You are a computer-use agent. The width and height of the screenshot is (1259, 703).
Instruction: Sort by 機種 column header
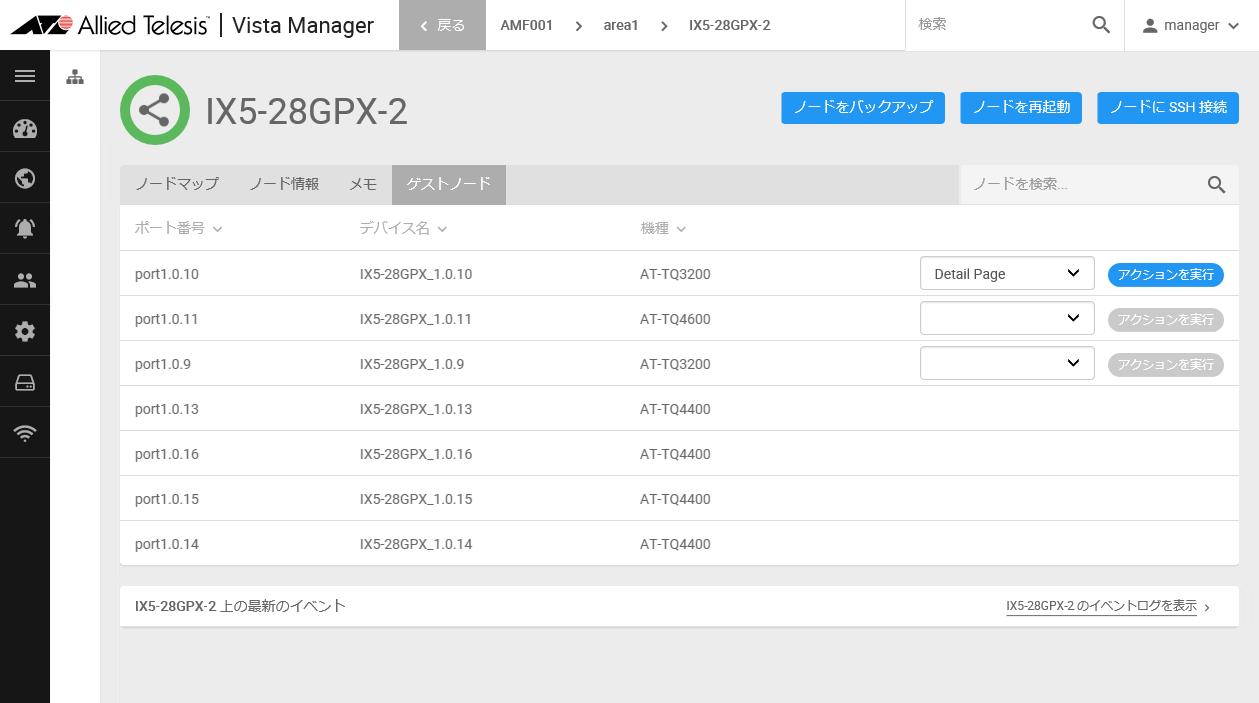tap(663, 228)
